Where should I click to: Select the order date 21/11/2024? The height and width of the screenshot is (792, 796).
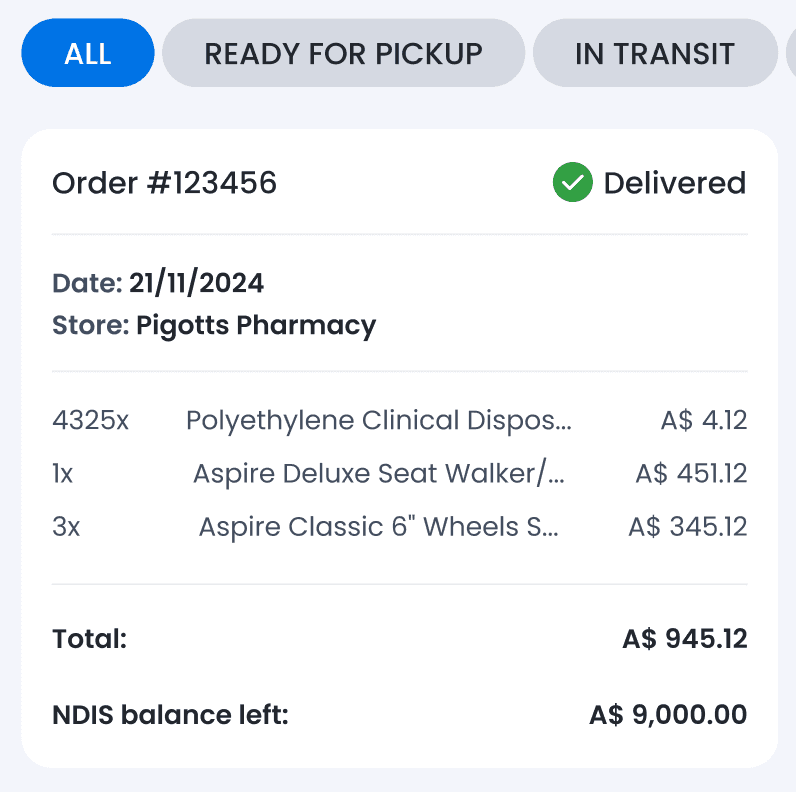[x=196, y=283]
